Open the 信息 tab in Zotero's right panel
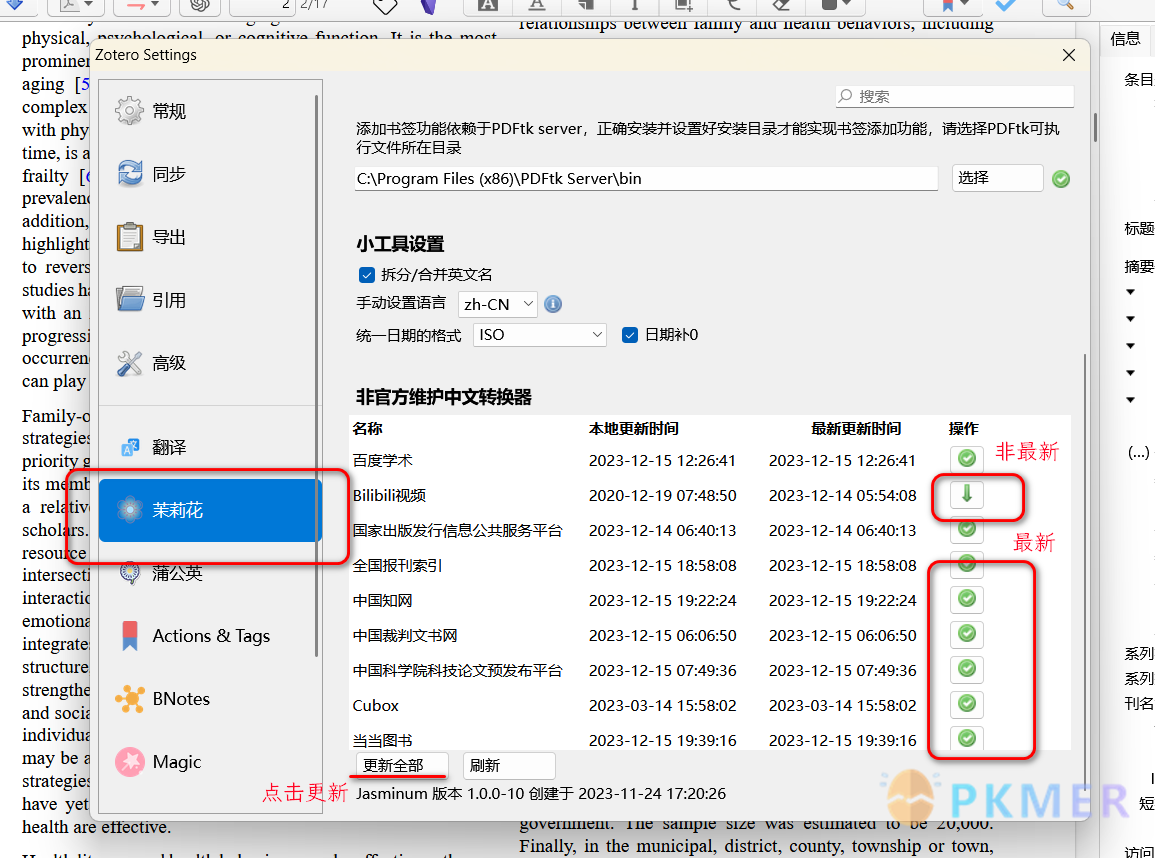This screenshot has width=1155, height=858. 1125,39
